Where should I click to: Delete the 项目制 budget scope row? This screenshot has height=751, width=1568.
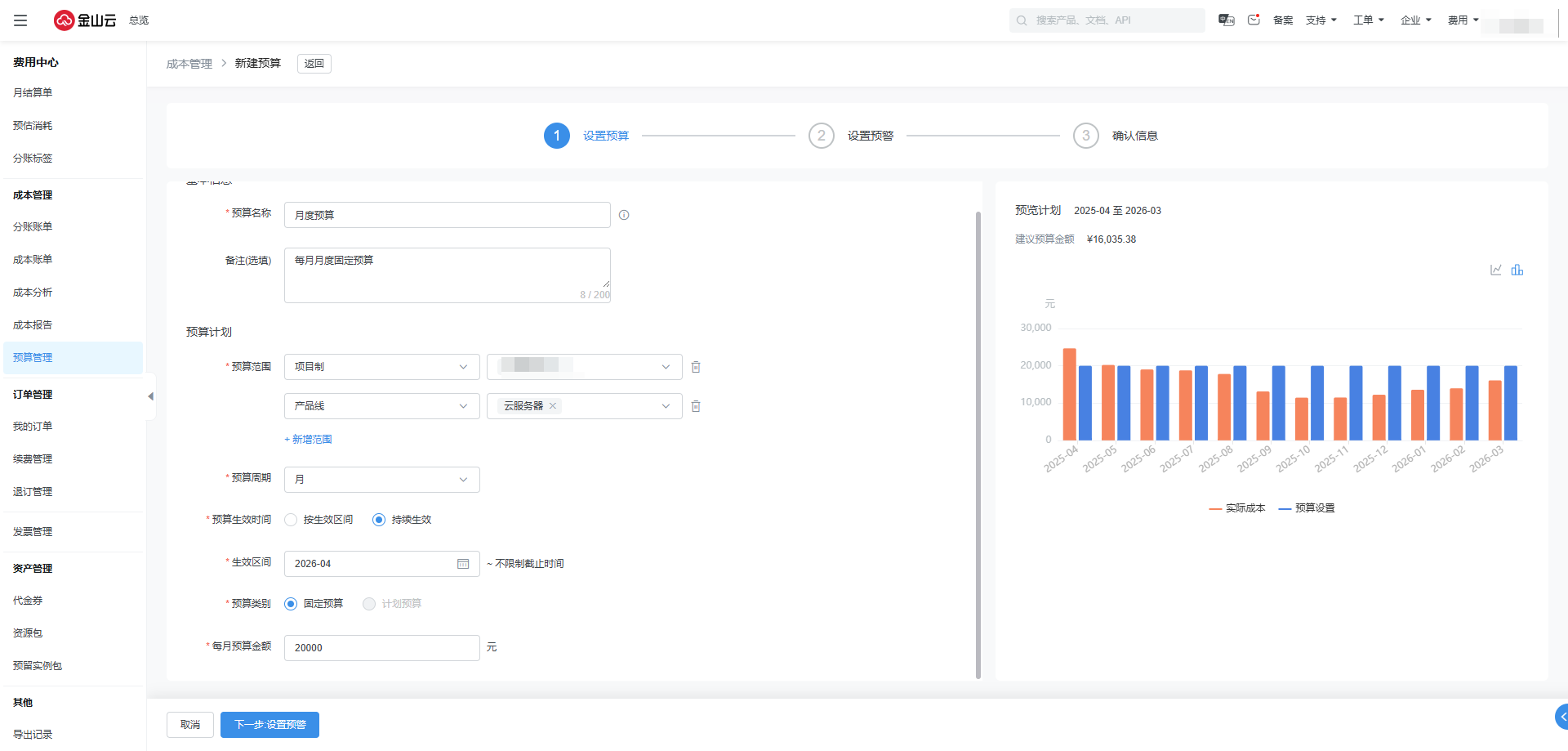pyautogui.click(x=696, y=367)
